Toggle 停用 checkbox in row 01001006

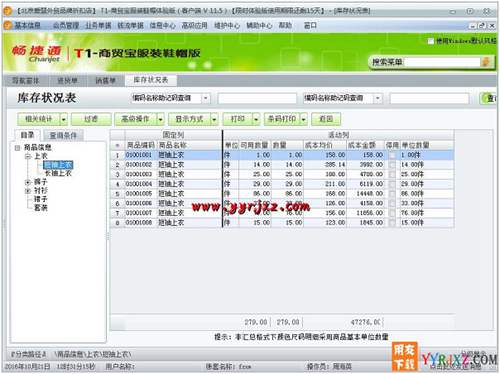393,203
